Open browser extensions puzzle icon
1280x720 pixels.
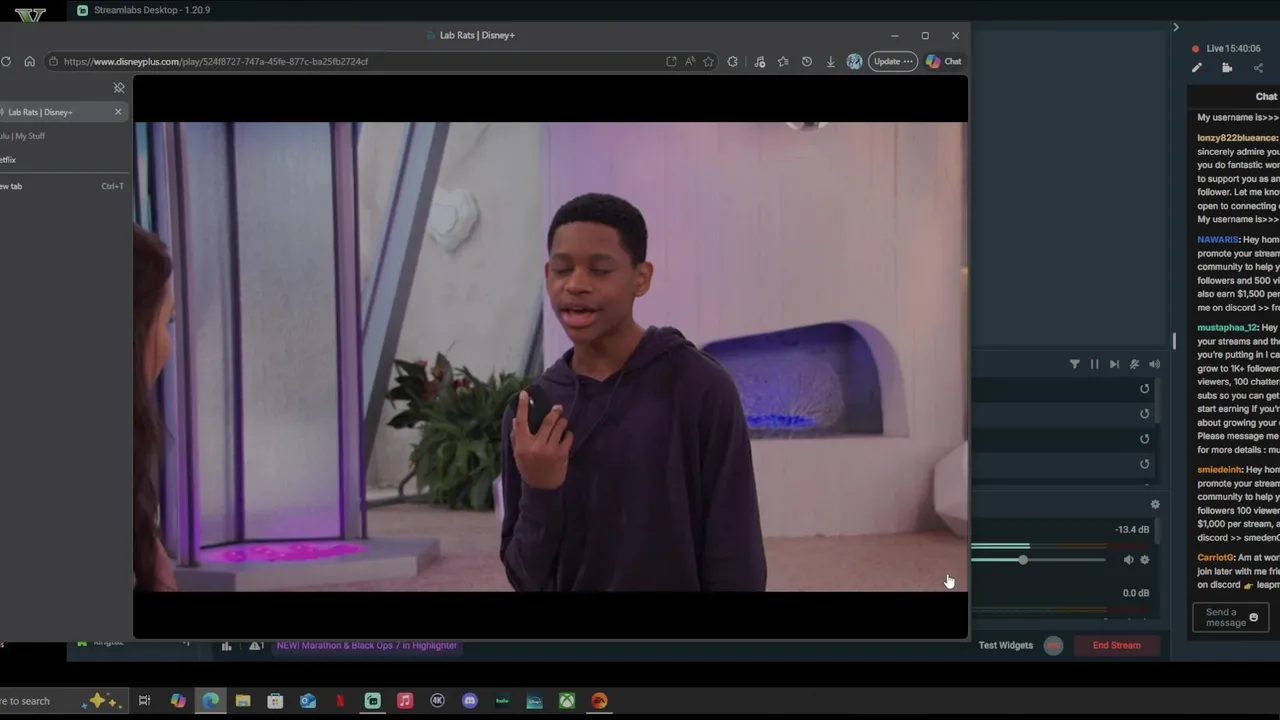click(733, 61)
